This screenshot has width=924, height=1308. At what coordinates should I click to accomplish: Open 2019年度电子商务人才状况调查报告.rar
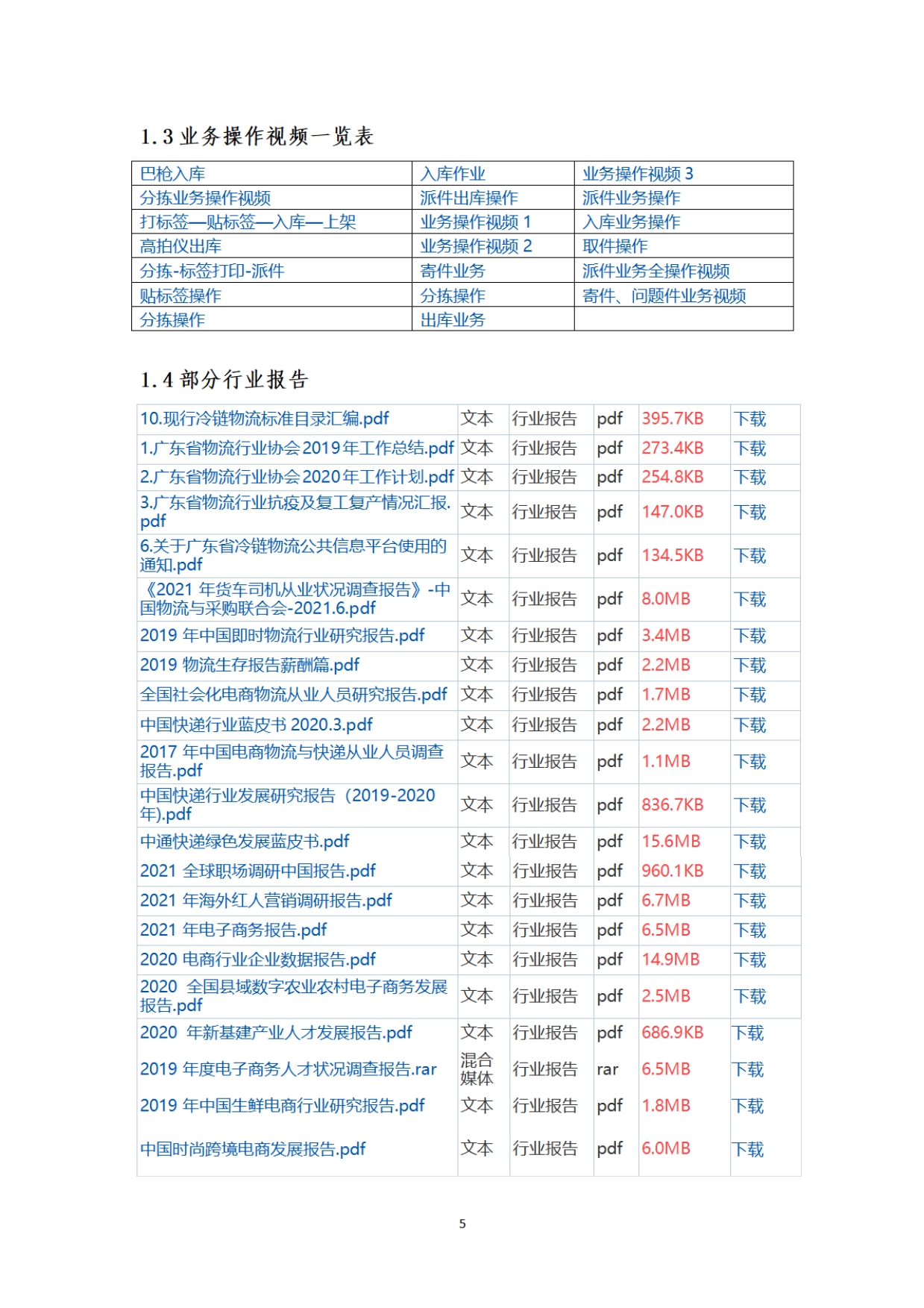(x=288, y=1068)
